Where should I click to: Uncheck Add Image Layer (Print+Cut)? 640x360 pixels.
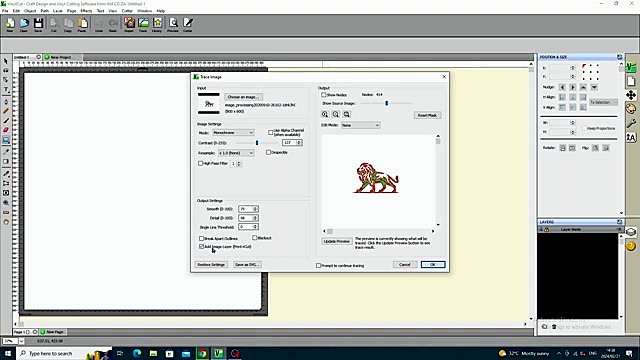[x=201, y=247]
